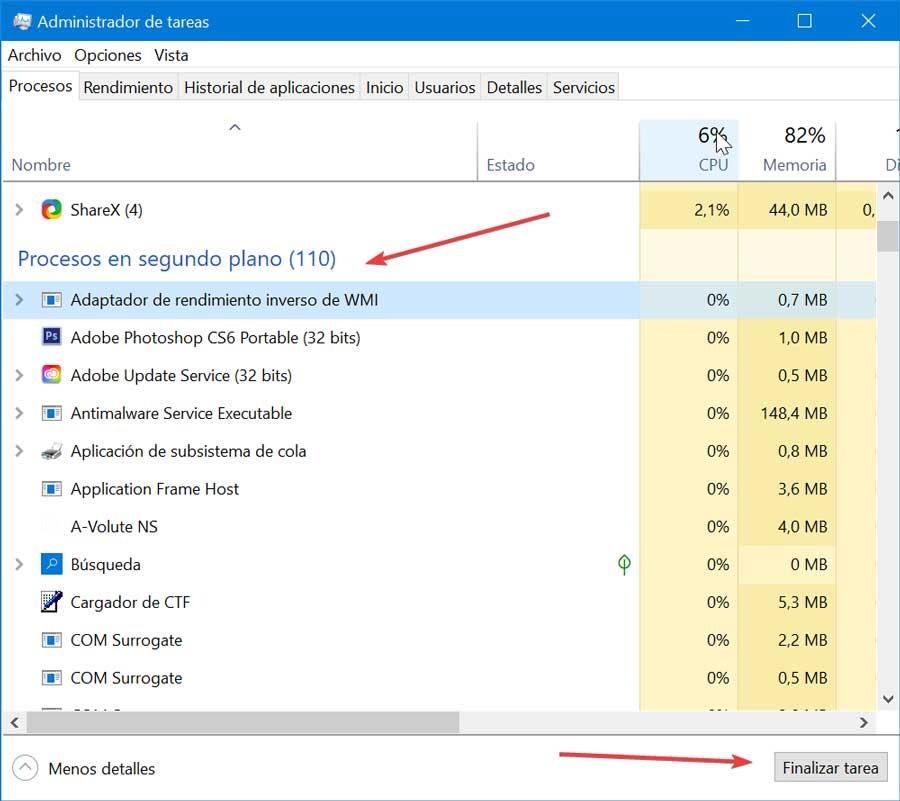Sort by the Memoria column header
This screenshot has height=801, width=900.
click(787, 151)
